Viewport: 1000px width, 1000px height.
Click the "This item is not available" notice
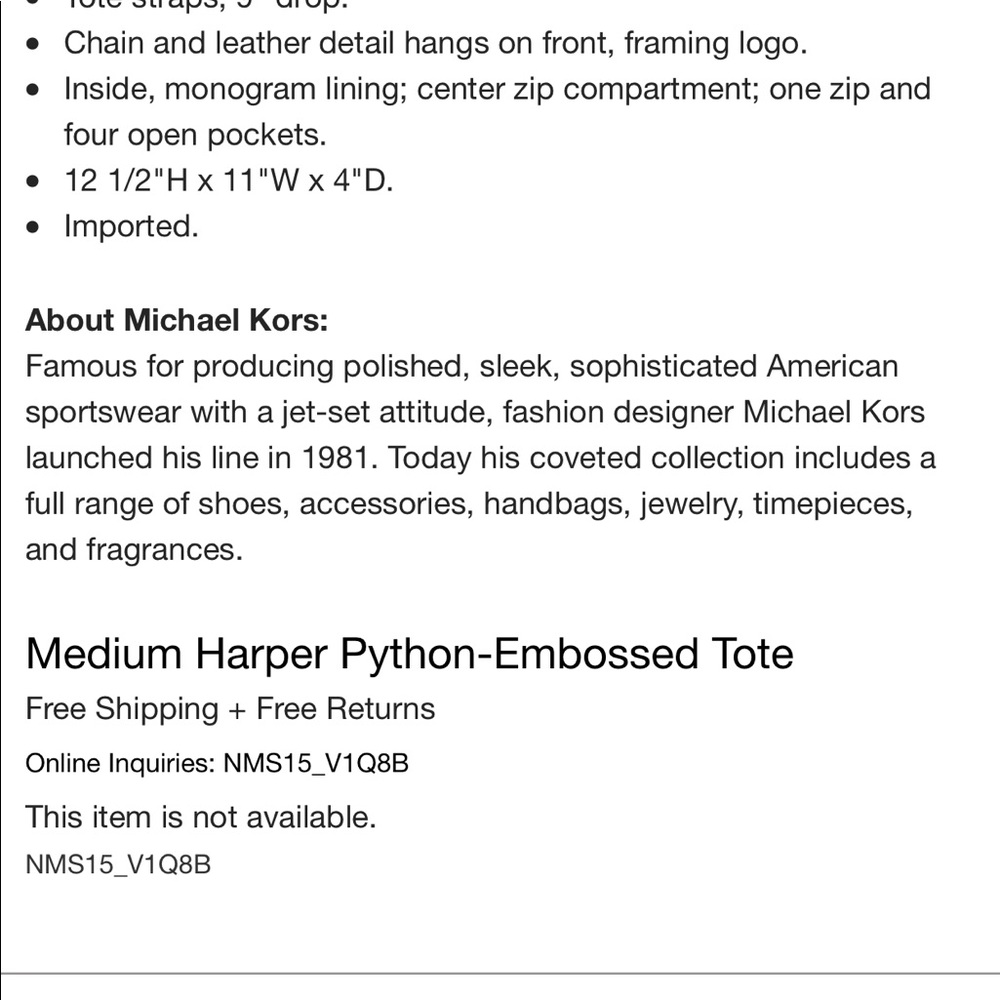tap(200, 817)
